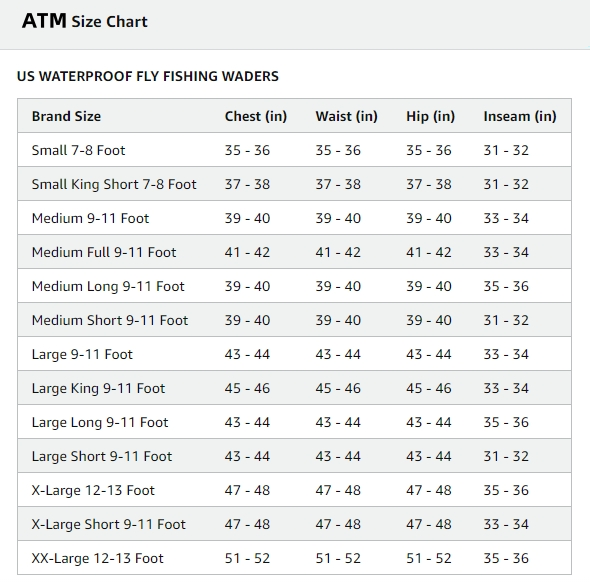
Task: Click the ATM Size Chart title
Action: 85,21
